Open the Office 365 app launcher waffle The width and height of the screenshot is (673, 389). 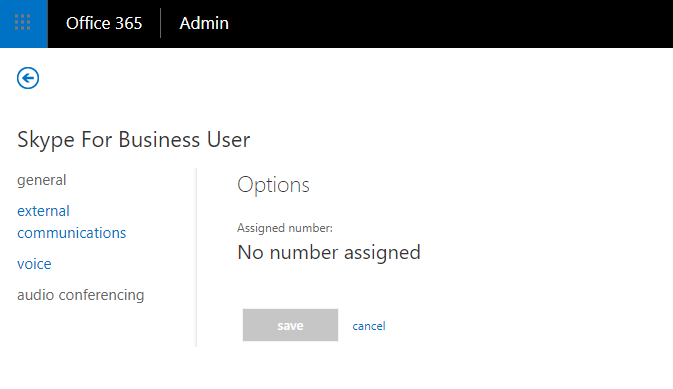point(24,24)
